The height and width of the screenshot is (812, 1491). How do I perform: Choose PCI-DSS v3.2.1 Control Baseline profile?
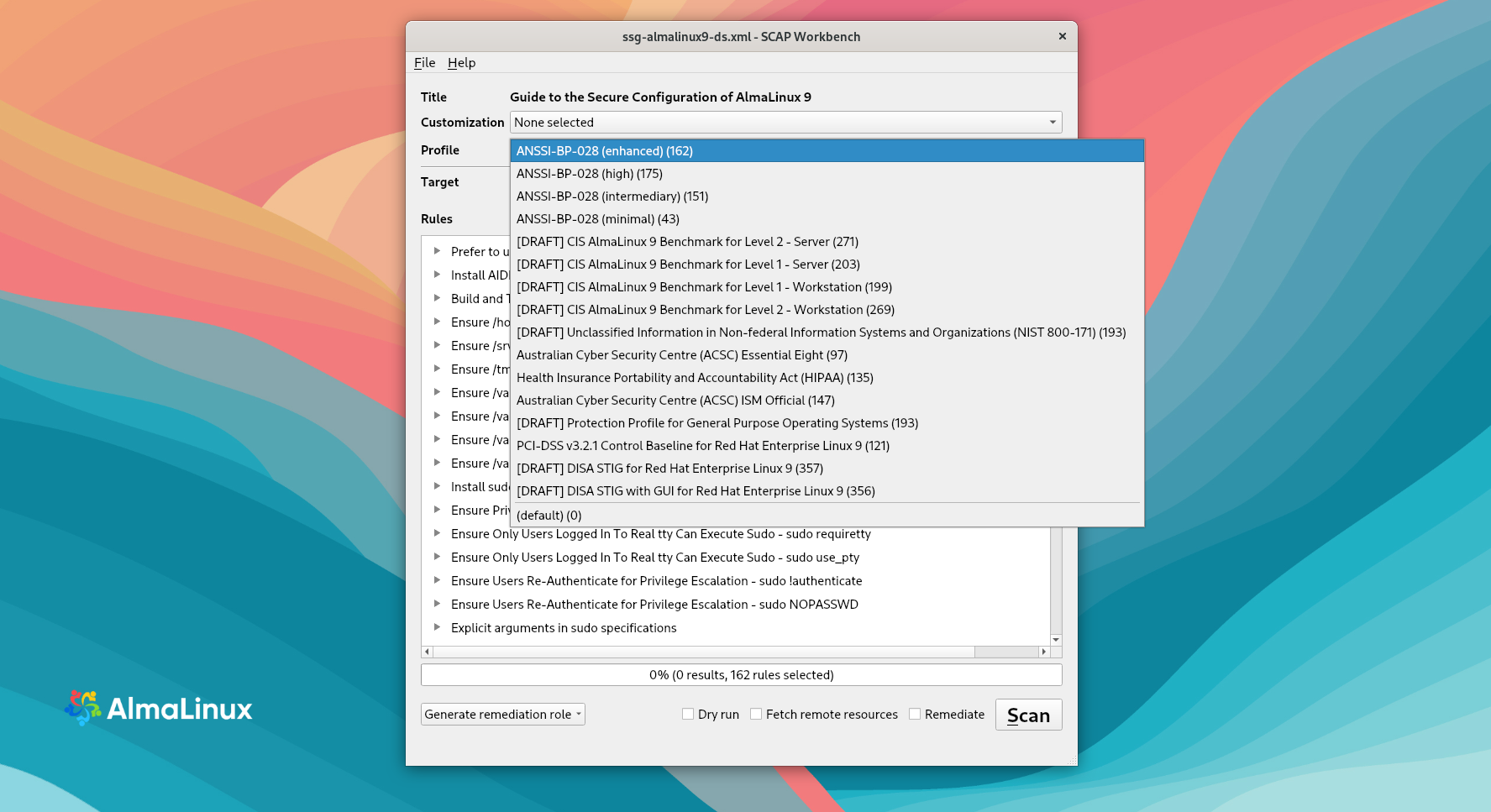(x=702, y=446)
